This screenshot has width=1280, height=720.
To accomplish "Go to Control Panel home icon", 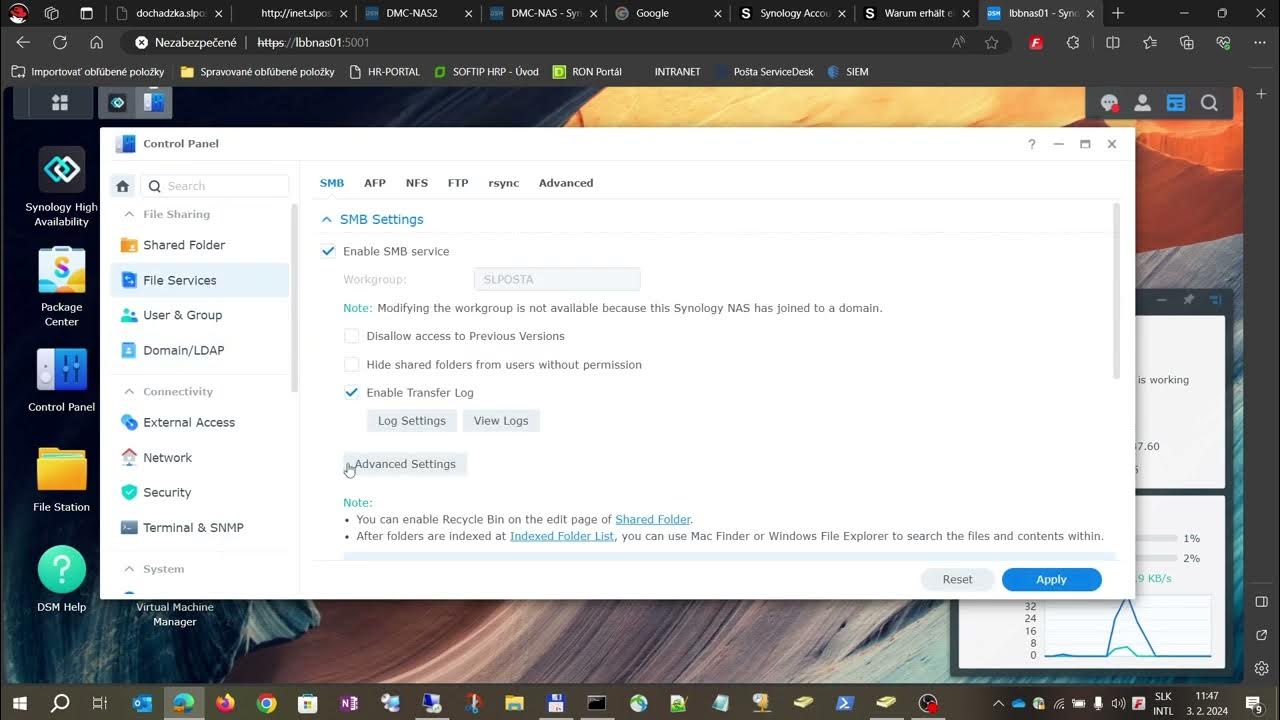I will 122,186.
